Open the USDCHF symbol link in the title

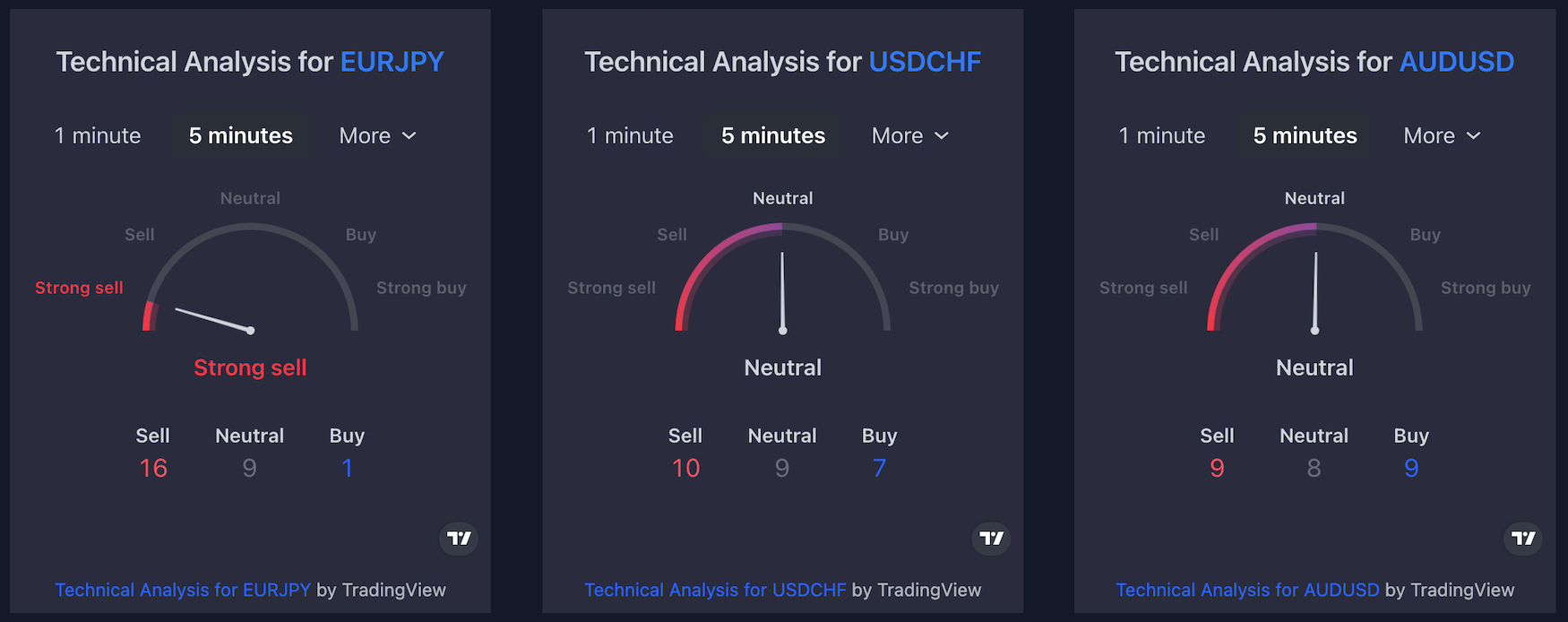[925, 62]
